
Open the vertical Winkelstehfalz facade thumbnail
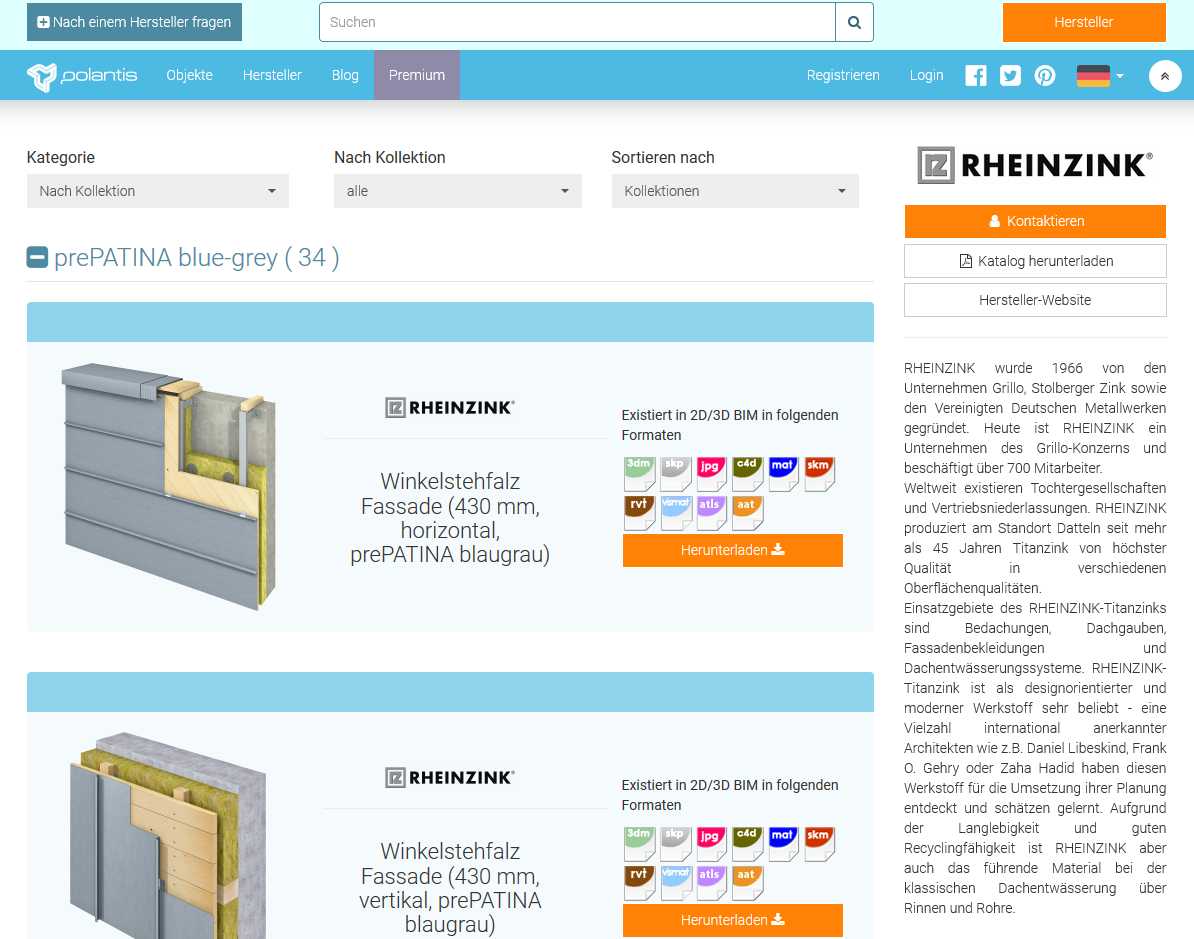pyautogui.click(x=168, y=835)
